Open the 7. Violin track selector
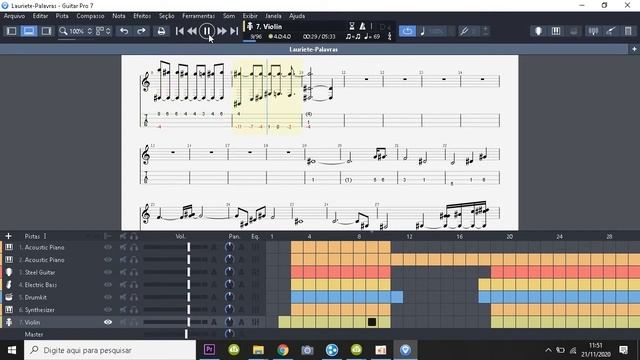Image resolution: width=640 pixels, height=360 pixels. pos(269,27)
